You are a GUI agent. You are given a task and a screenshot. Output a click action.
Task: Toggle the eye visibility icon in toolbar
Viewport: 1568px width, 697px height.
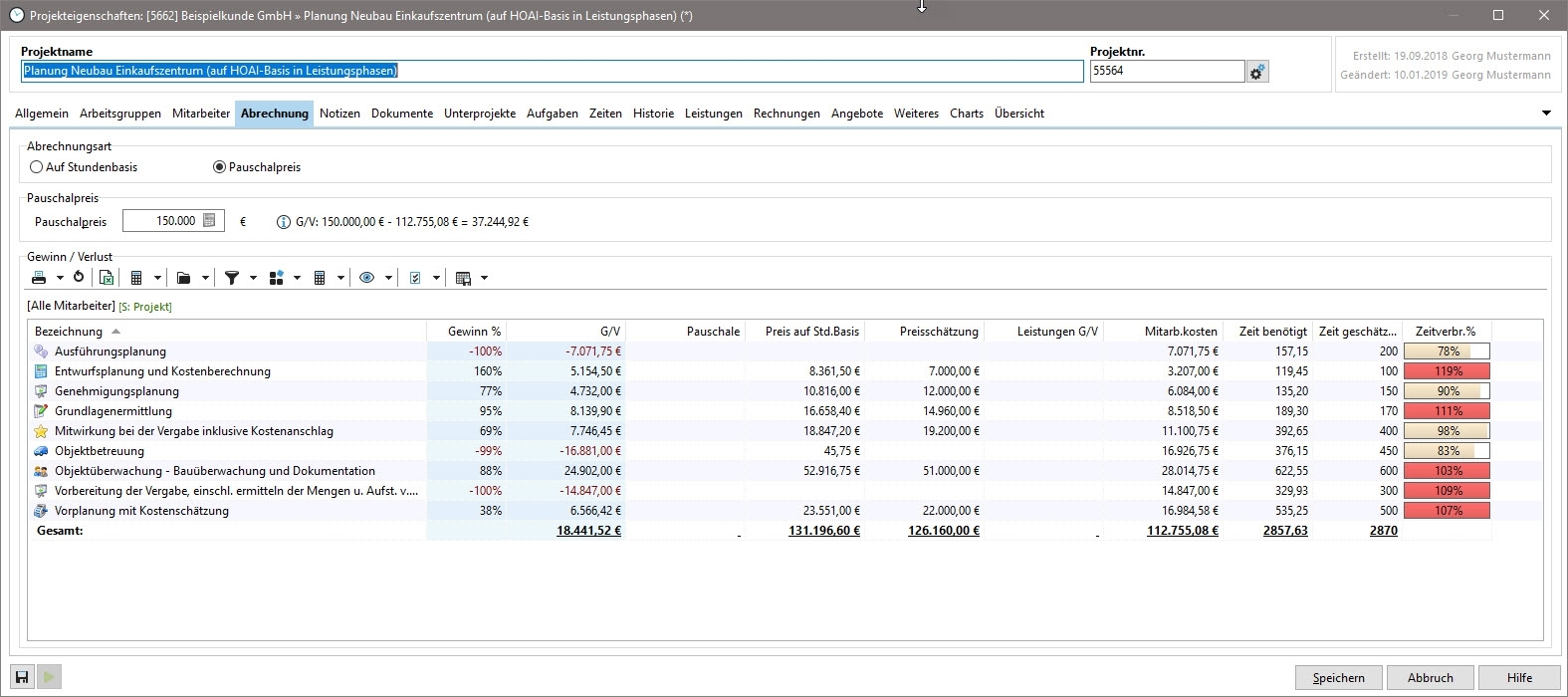coord(367,278)
